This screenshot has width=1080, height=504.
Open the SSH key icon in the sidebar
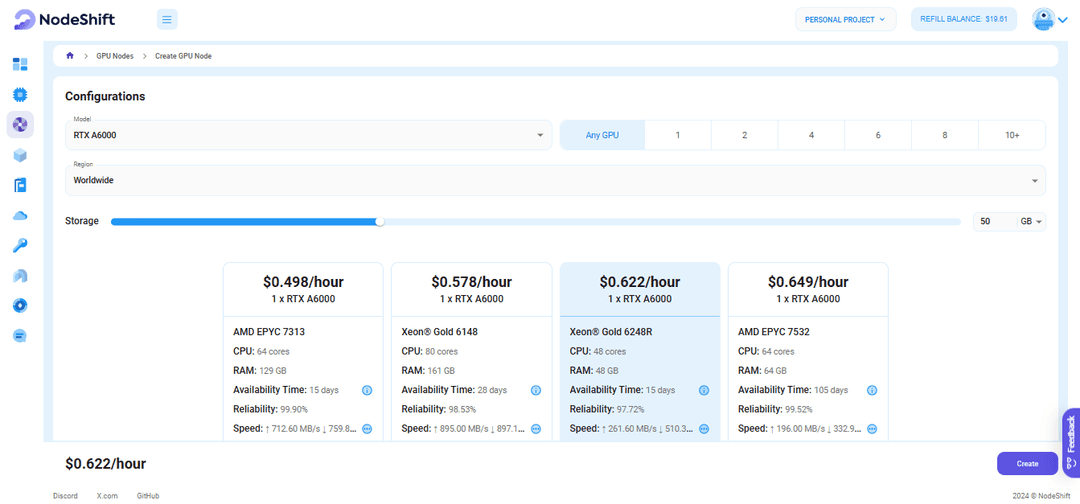[20, 246]
